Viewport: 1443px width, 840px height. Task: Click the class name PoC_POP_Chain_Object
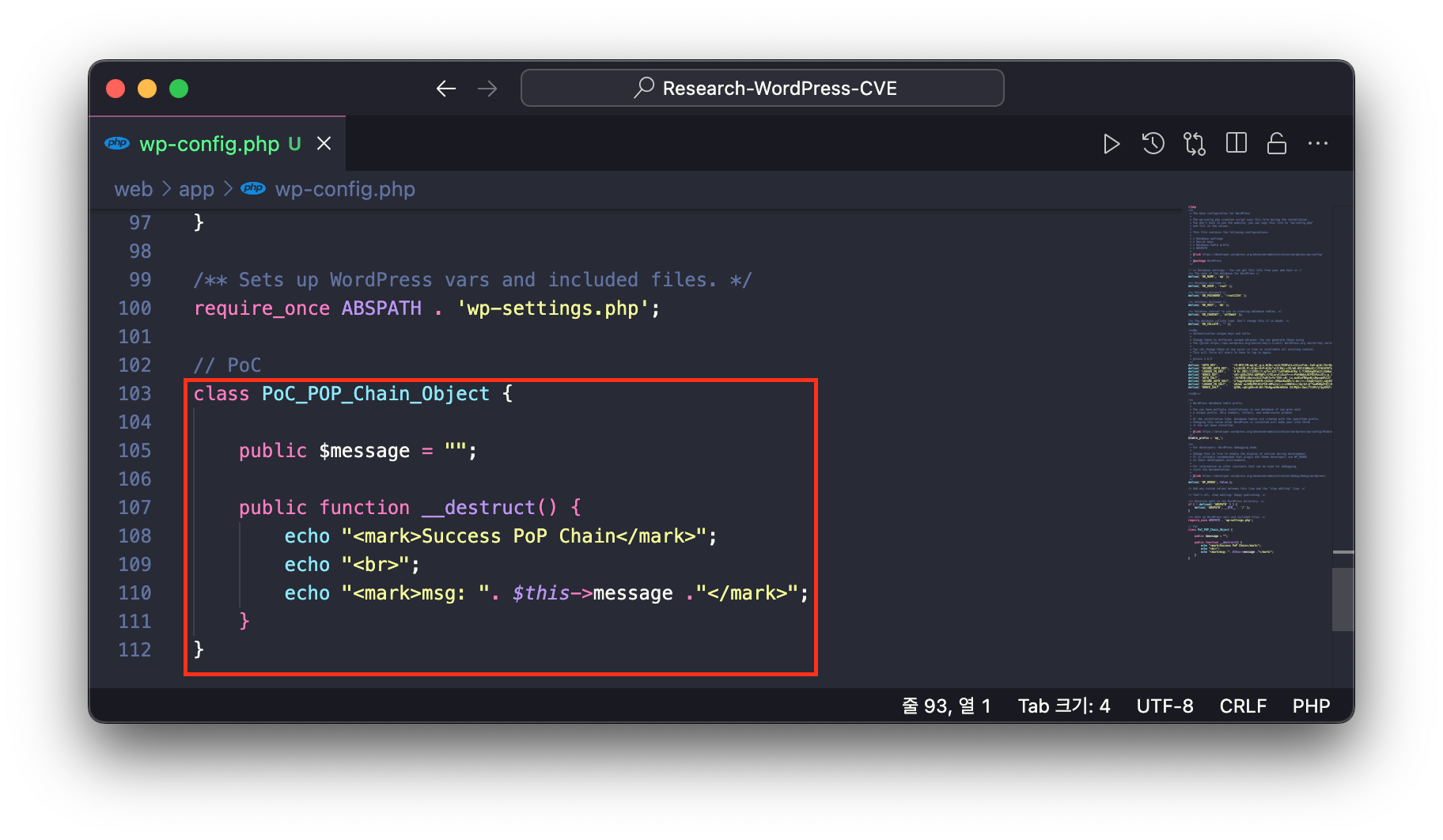point(376,394)
